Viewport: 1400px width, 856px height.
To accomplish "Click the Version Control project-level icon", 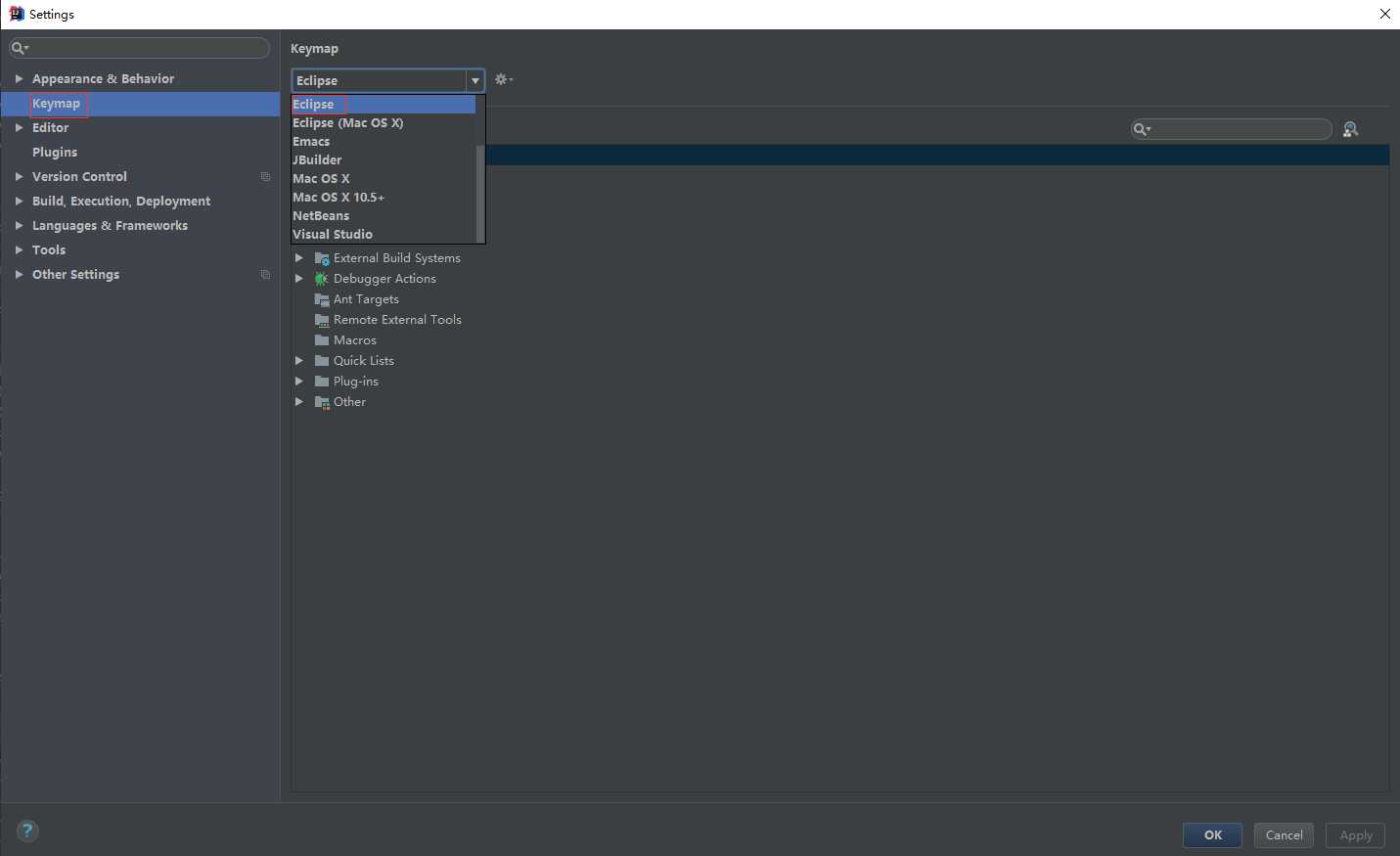I will [265, 176].
